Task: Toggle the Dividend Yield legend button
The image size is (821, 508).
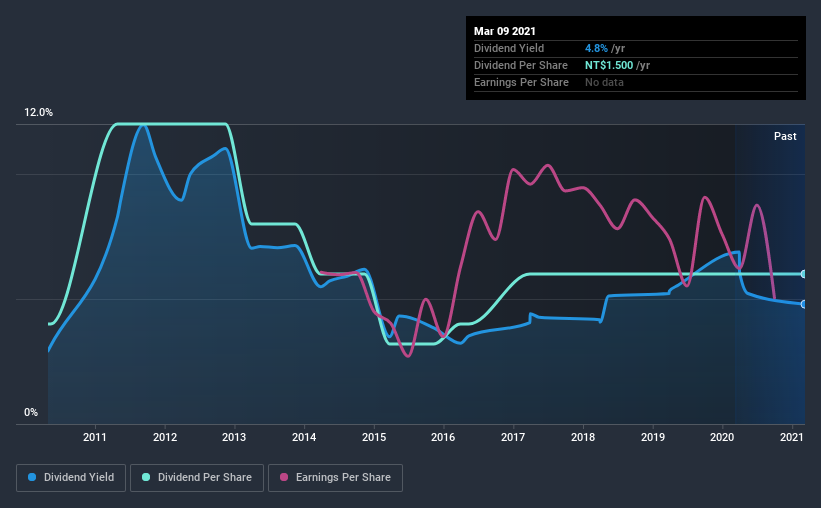Action: point(71,478)
